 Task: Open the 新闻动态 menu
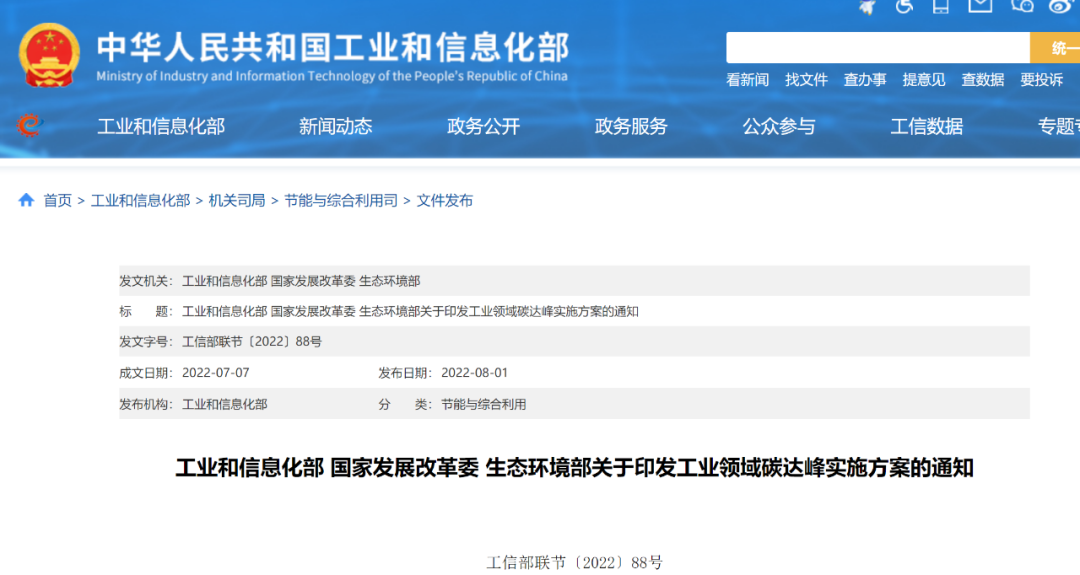pos(335,126)
